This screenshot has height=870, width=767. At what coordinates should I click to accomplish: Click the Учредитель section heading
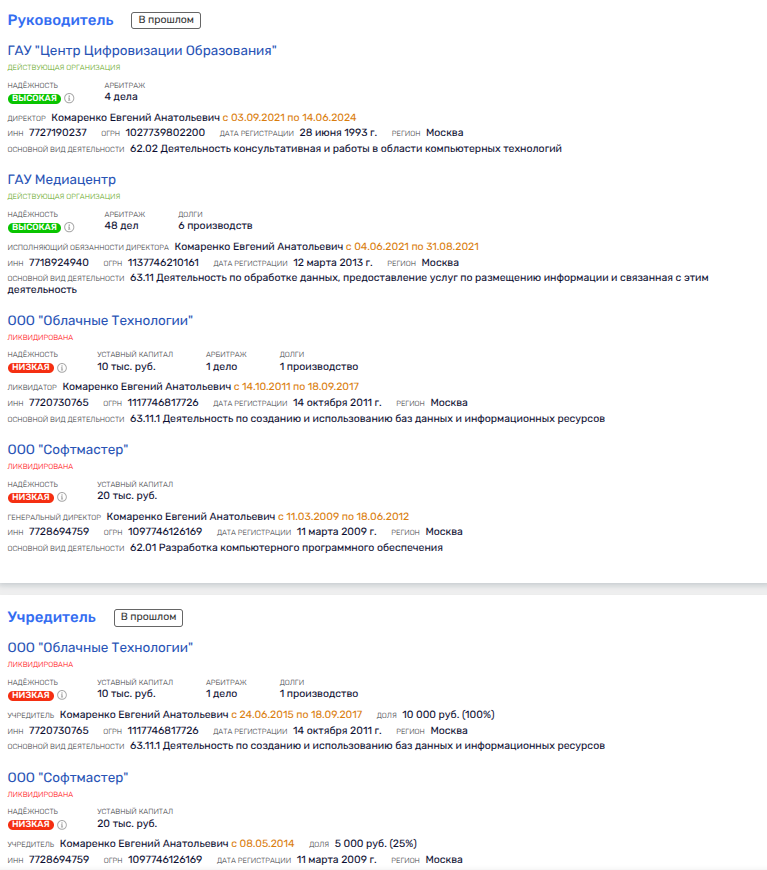click(x=52, y=617)
